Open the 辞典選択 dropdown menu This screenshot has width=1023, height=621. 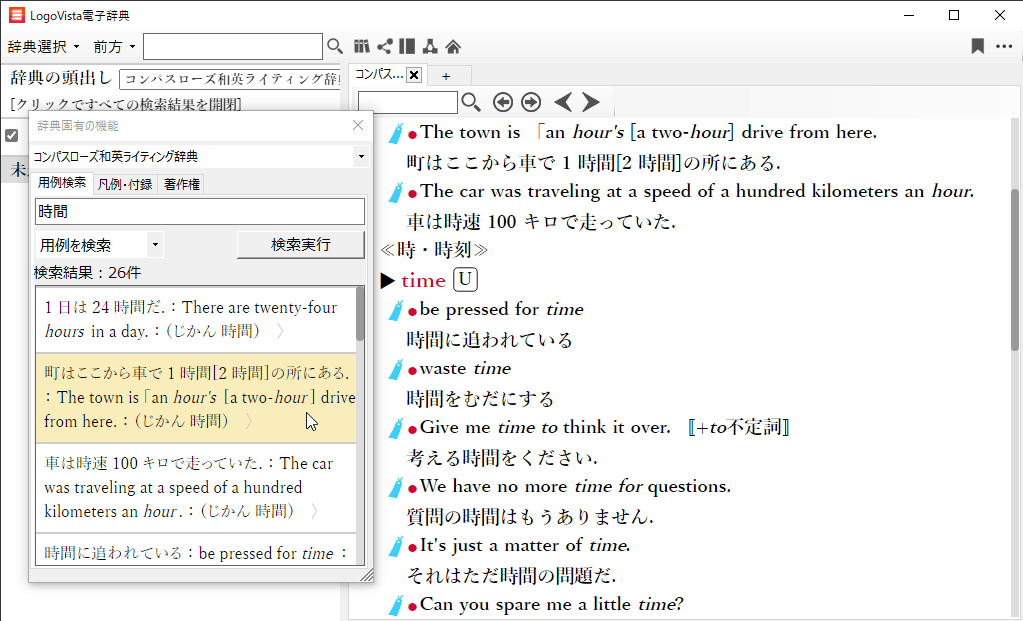43,46
